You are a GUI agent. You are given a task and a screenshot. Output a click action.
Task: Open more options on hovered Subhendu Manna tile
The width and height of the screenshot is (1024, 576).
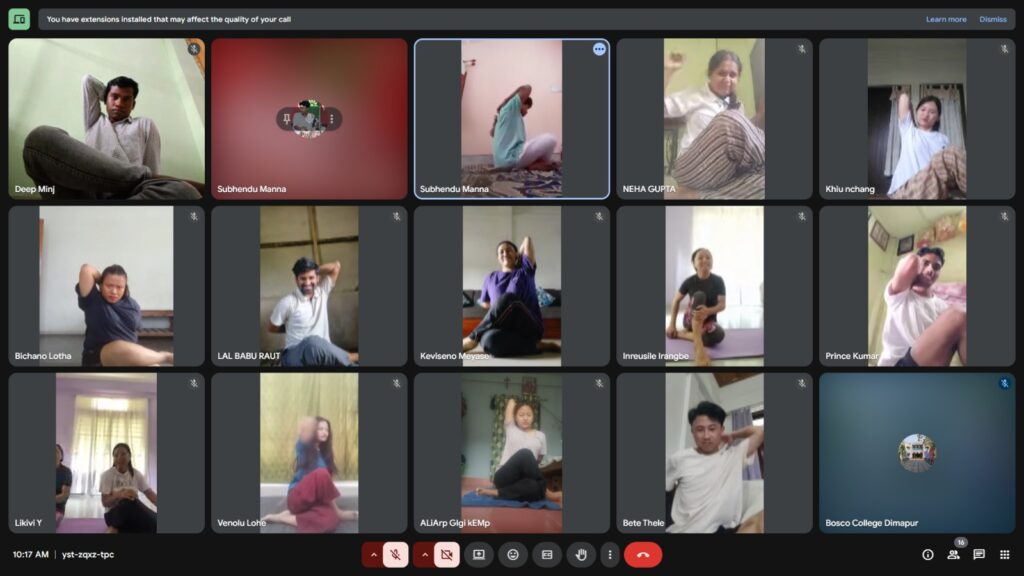click(x=332, y=119)
